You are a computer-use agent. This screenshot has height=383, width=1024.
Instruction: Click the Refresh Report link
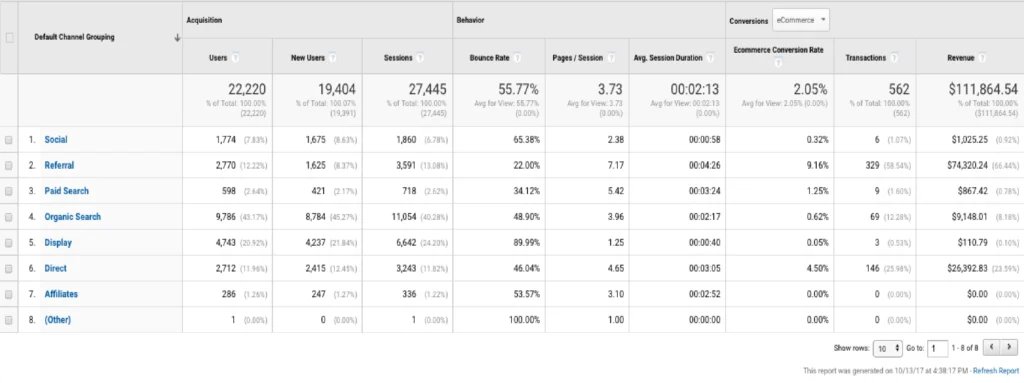pyautogui.click(x=995, y=371)
